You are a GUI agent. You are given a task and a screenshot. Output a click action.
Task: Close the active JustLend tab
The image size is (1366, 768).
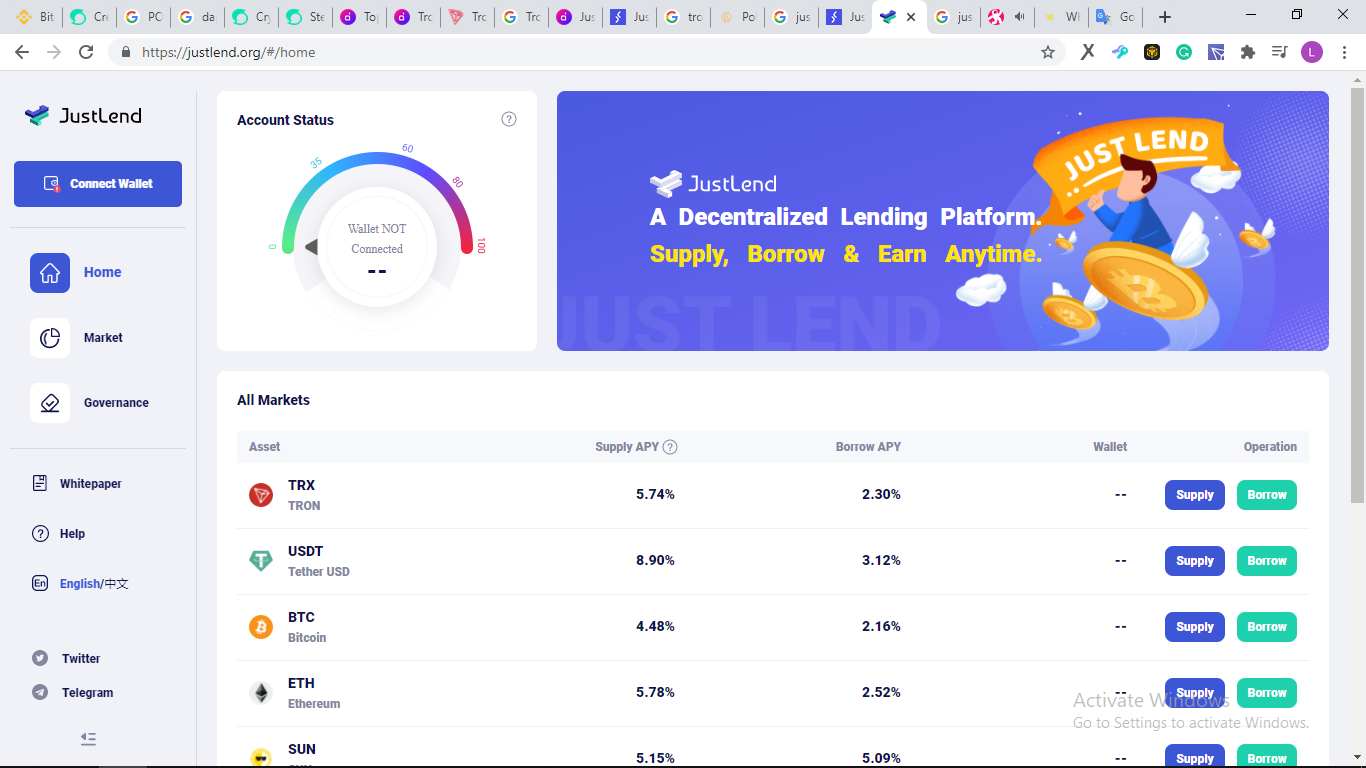click(911, 17)
